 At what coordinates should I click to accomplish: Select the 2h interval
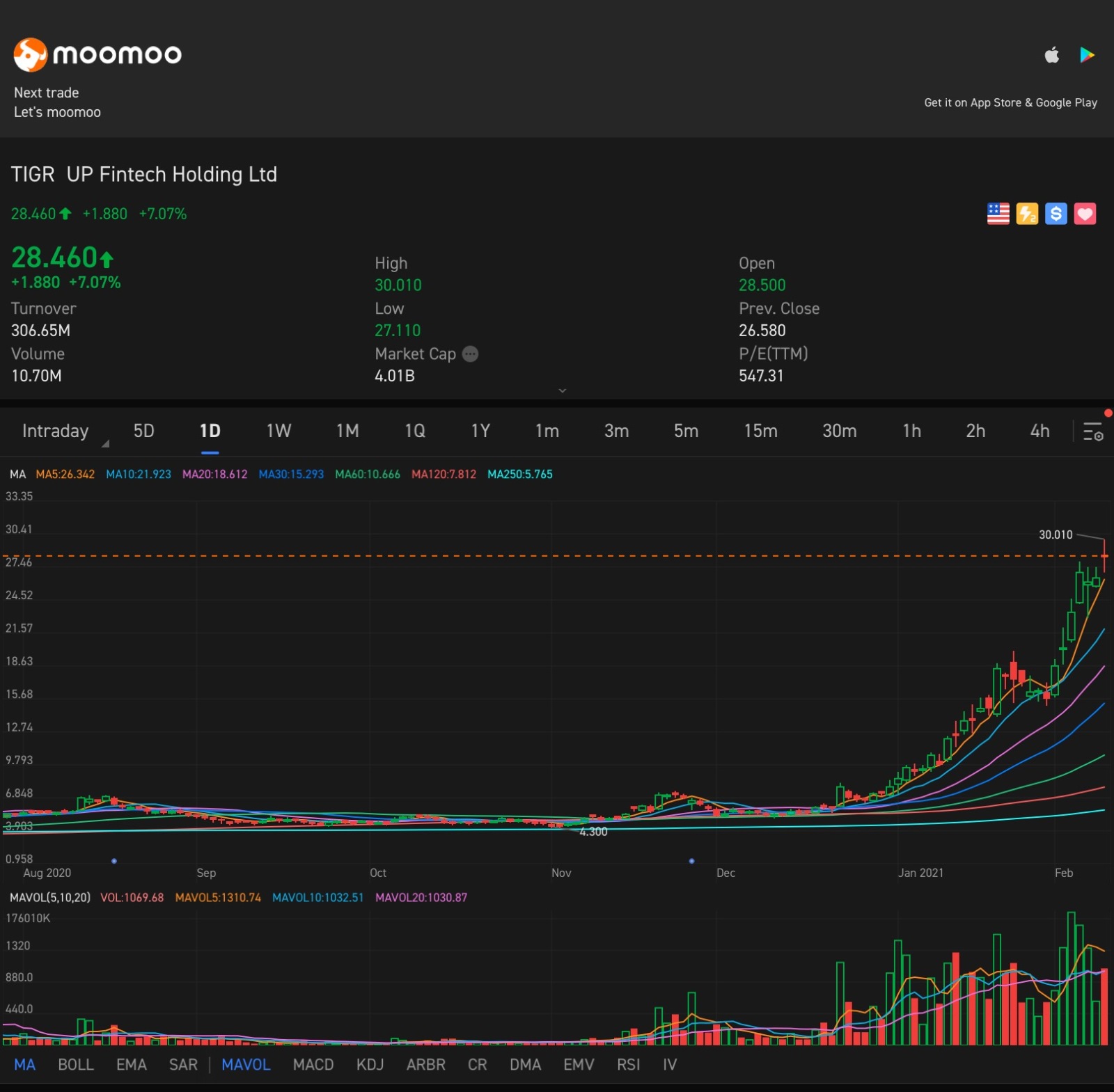(x=975, y=431)
